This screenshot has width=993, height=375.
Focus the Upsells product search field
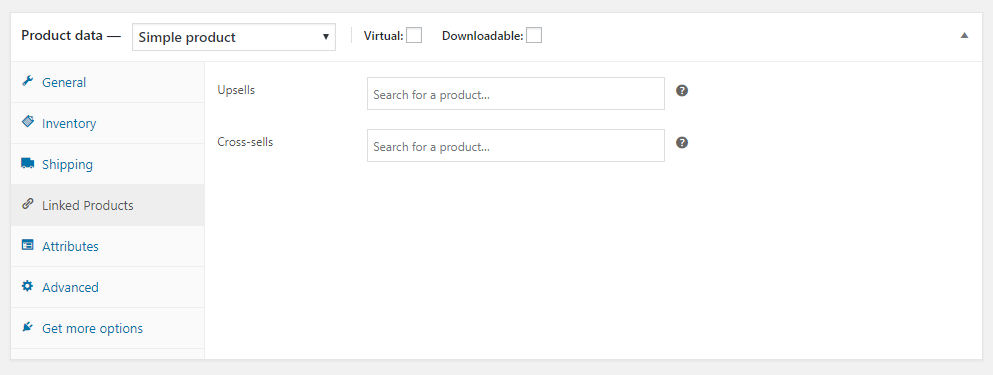point(515,94)
